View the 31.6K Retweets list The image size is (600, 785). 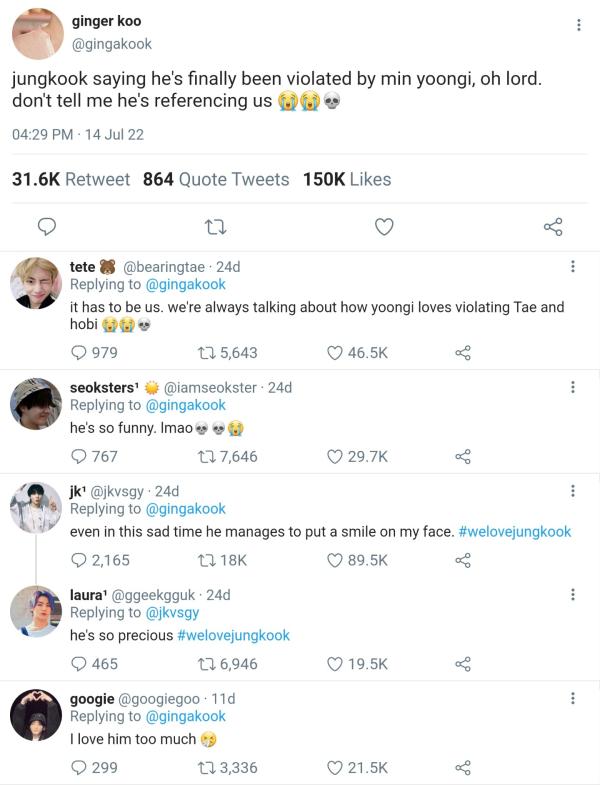tap(70, 179)
